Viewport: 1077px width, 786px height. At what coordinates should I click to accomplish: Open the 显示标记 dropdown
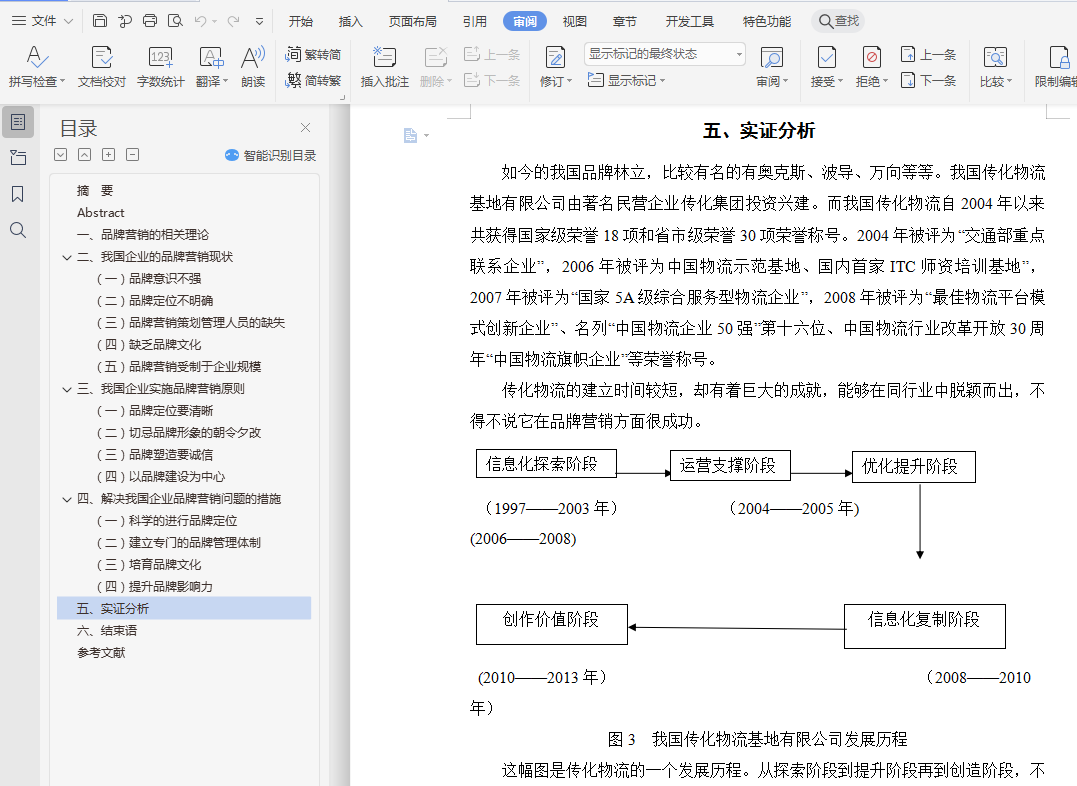[x=626, y=80]
